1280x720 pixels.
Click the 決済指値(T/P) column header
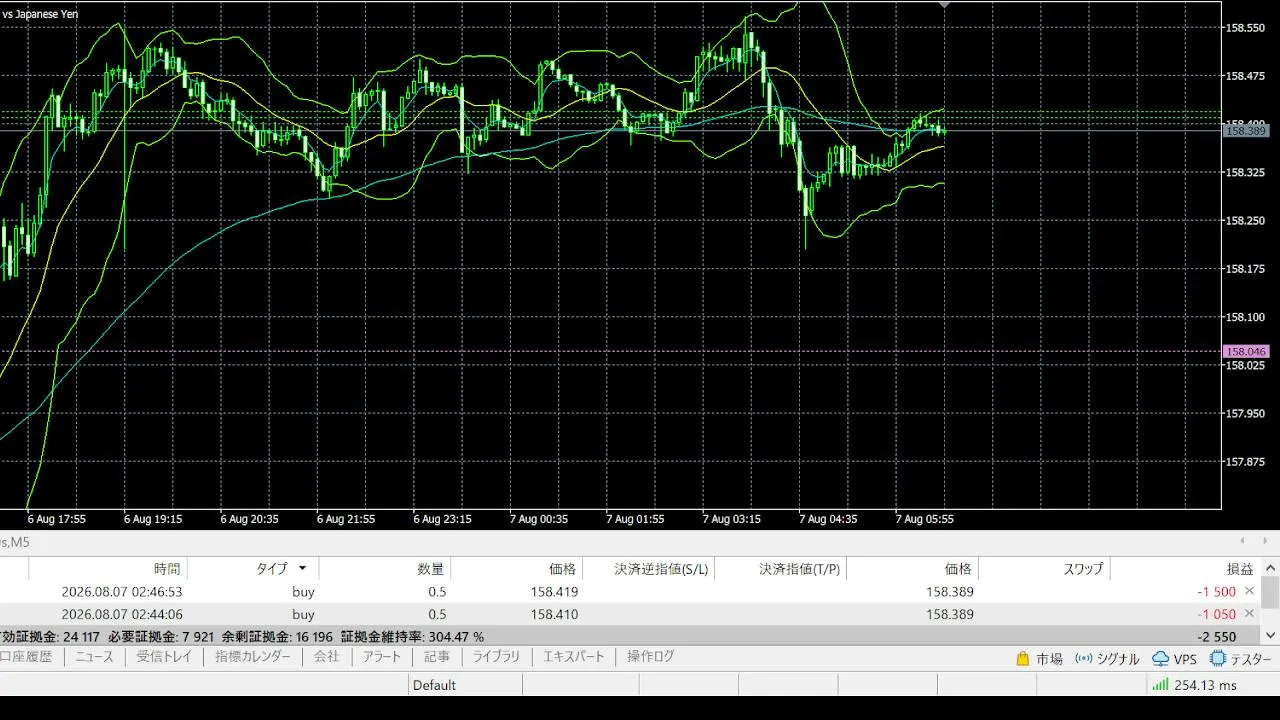pos(800,568)
